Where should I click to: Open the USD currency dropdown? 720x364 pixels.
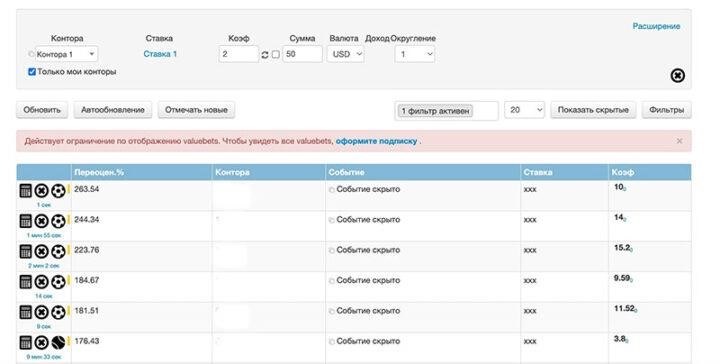tap(346, 54)
